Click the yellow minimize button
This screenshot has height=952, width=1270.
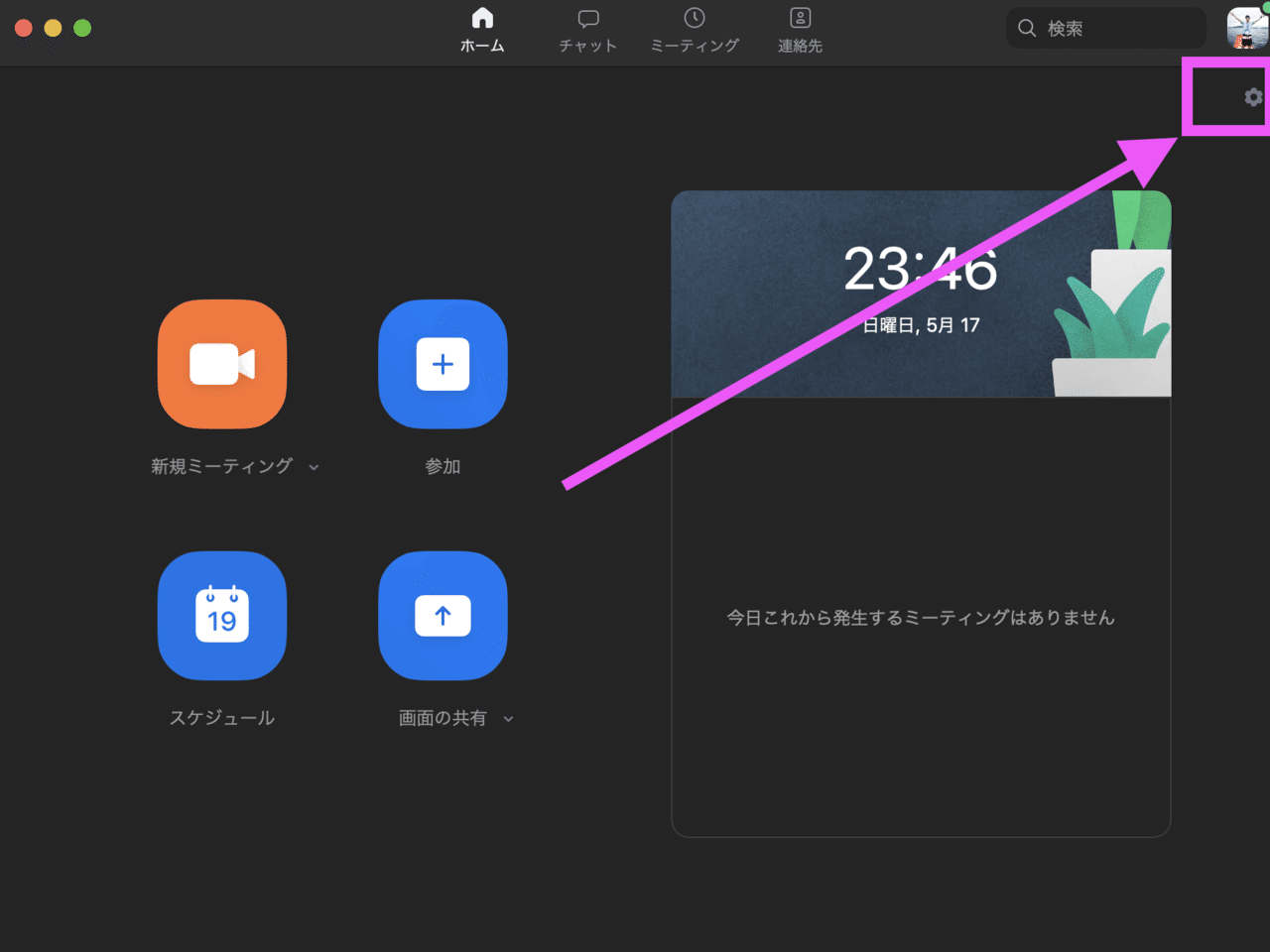(x=53, y=28)
